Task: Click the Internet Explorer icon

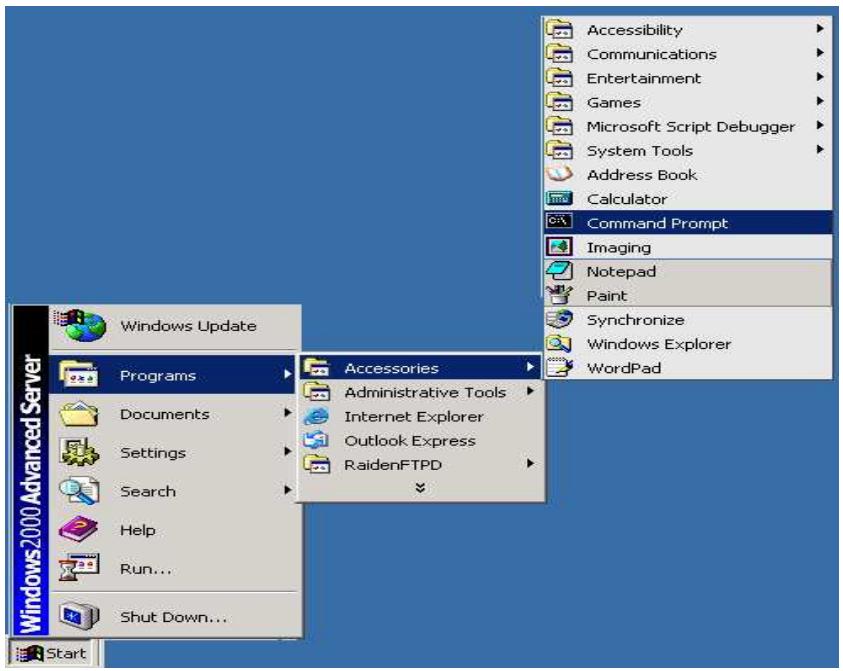Action: 316,416
